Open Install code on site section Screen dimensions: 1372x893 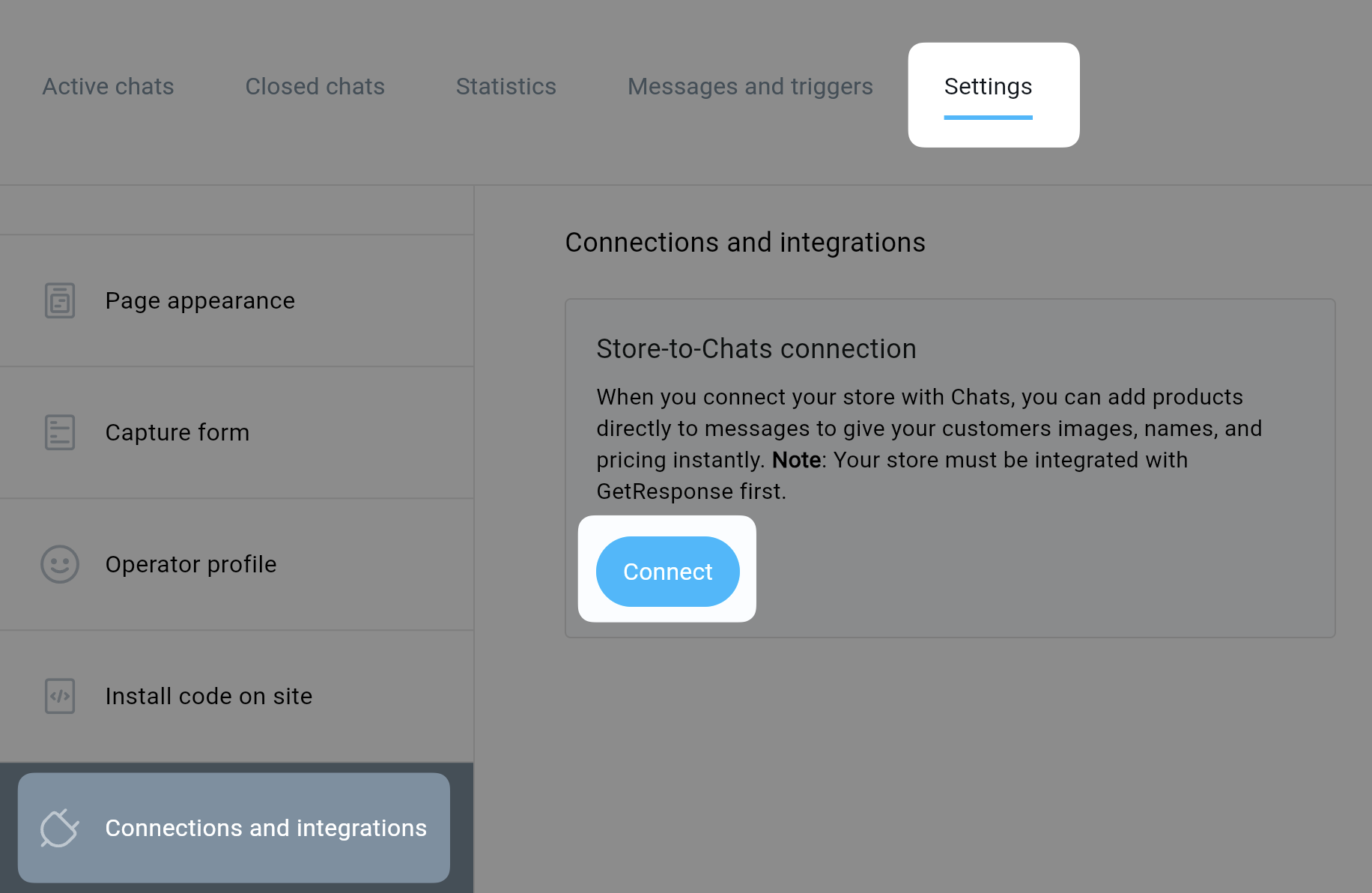pyautogui.click(x=209, y=696)
